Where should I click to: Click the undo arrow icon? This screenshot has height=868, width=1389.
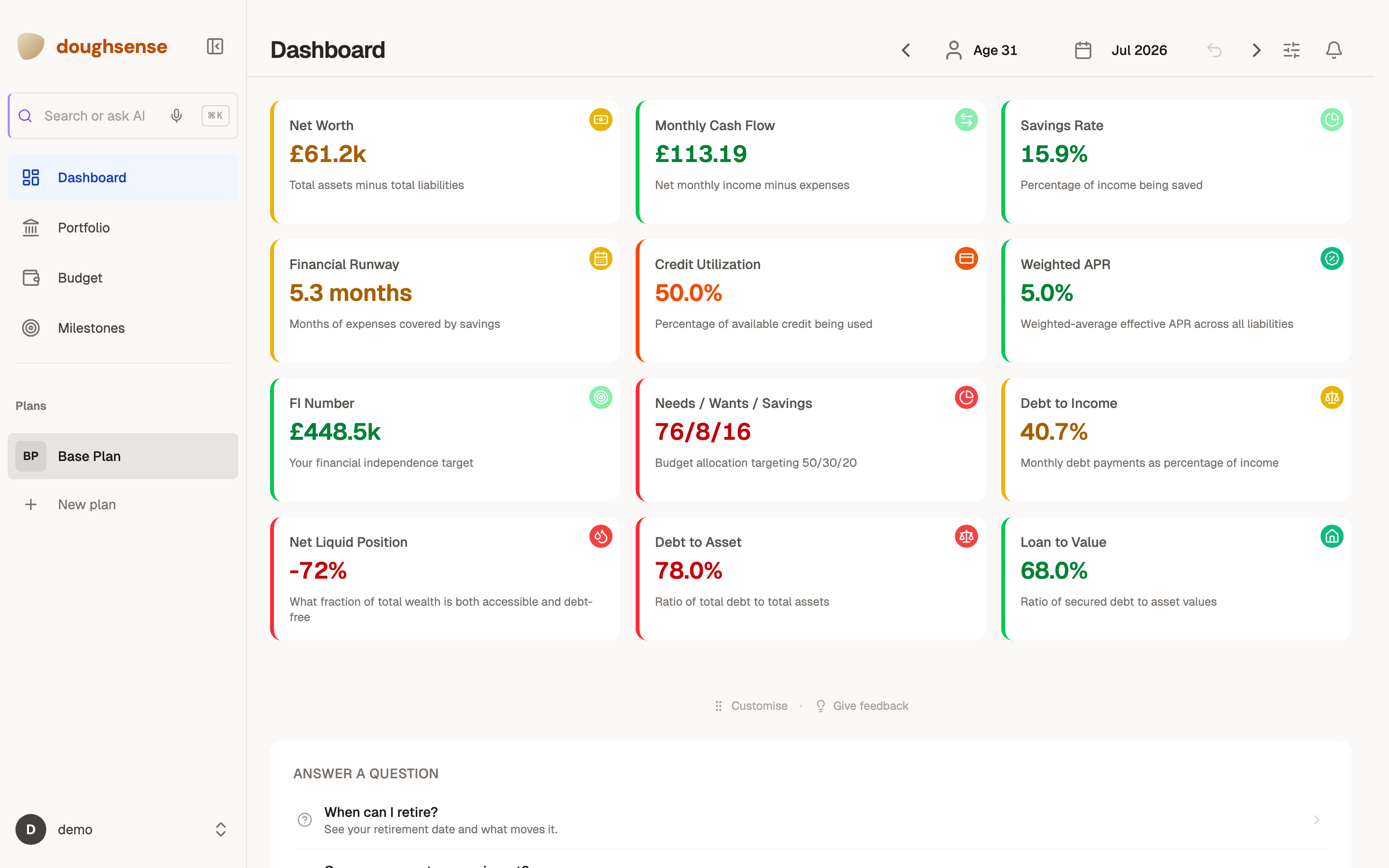pyautogui.click(x=1214, y=51)
